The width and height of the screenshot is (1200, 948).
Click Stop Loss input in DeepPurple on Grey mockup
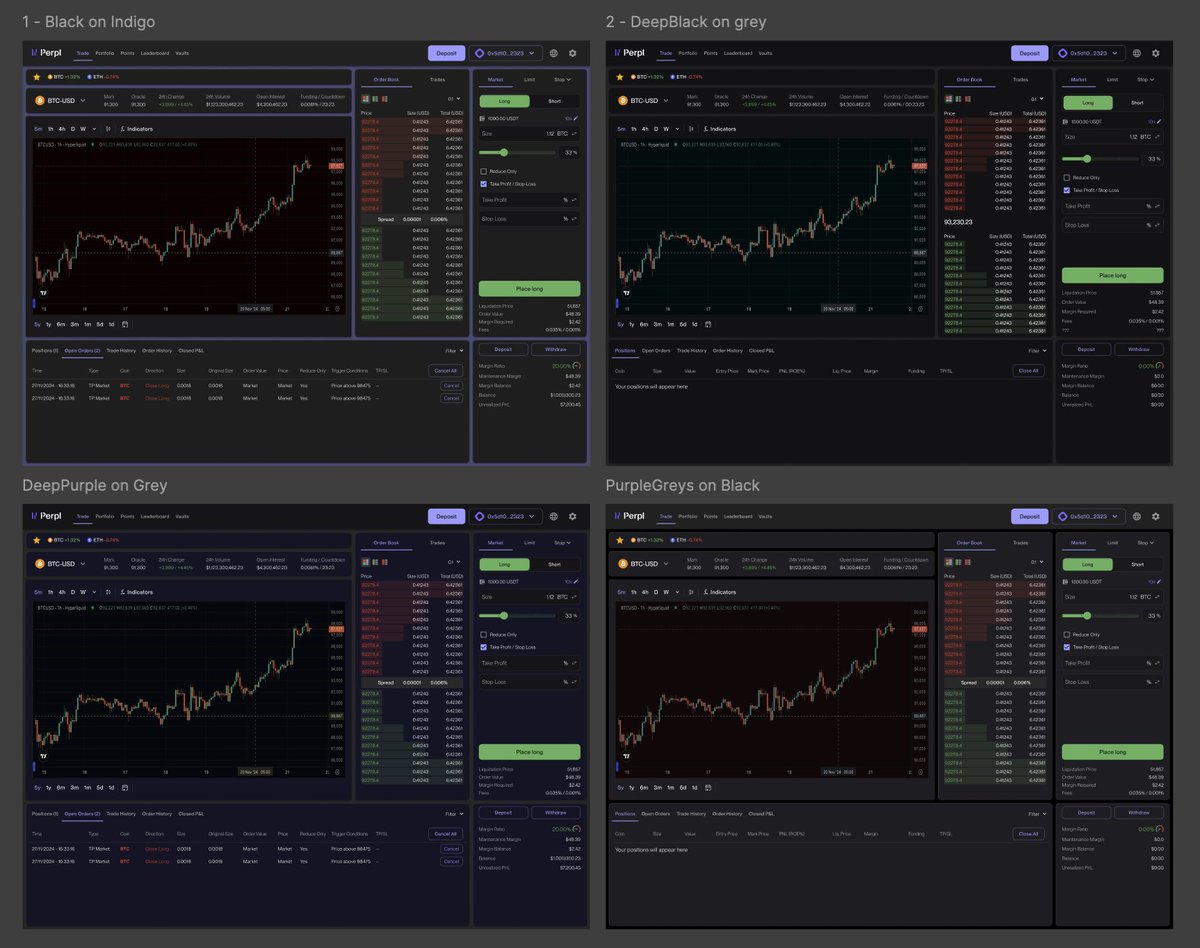pos(529,682)
